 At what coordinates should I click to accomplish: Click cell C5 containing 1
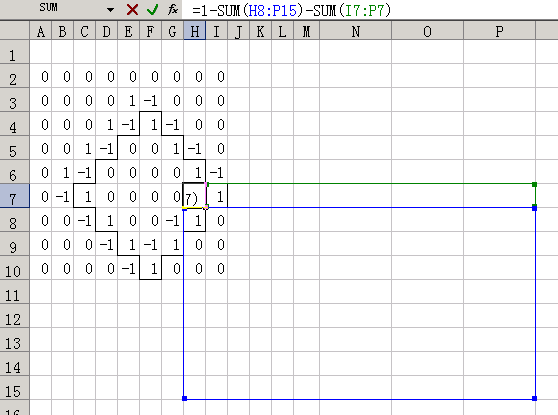[85, 148]
